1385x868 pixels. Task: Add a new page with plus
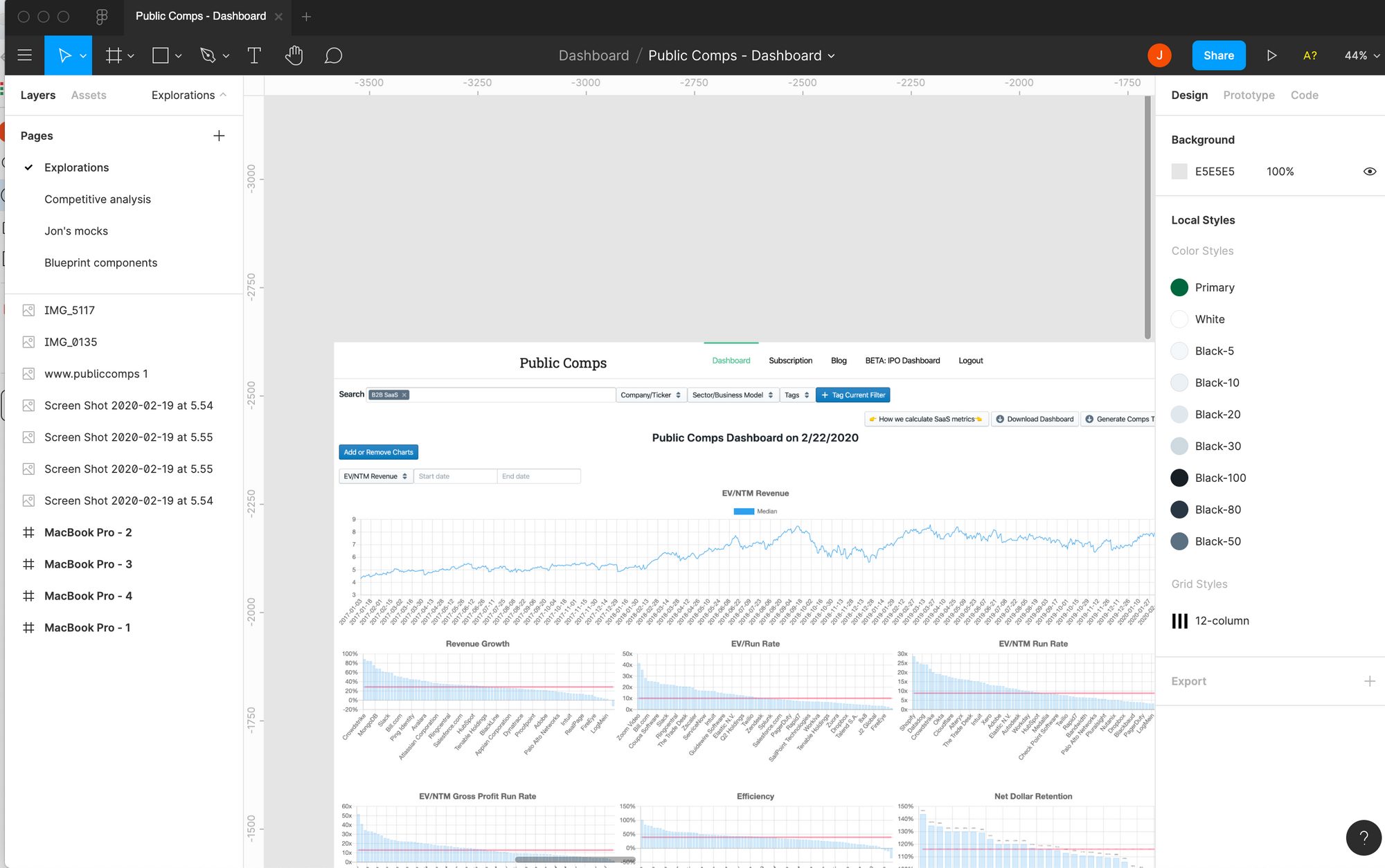[x=219, y=136]
